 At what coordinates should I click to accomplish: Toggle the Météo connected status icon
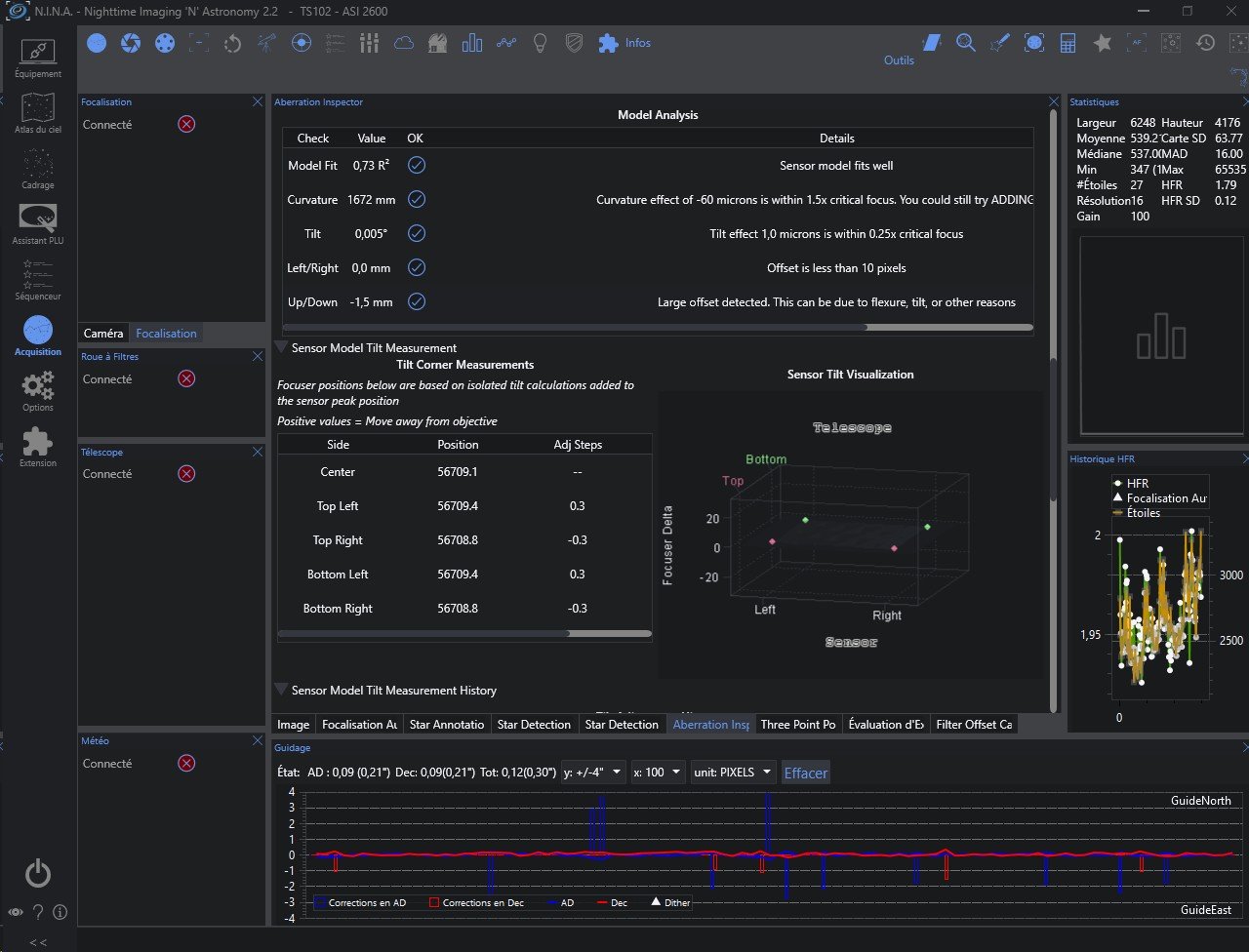tap(186, 763)
